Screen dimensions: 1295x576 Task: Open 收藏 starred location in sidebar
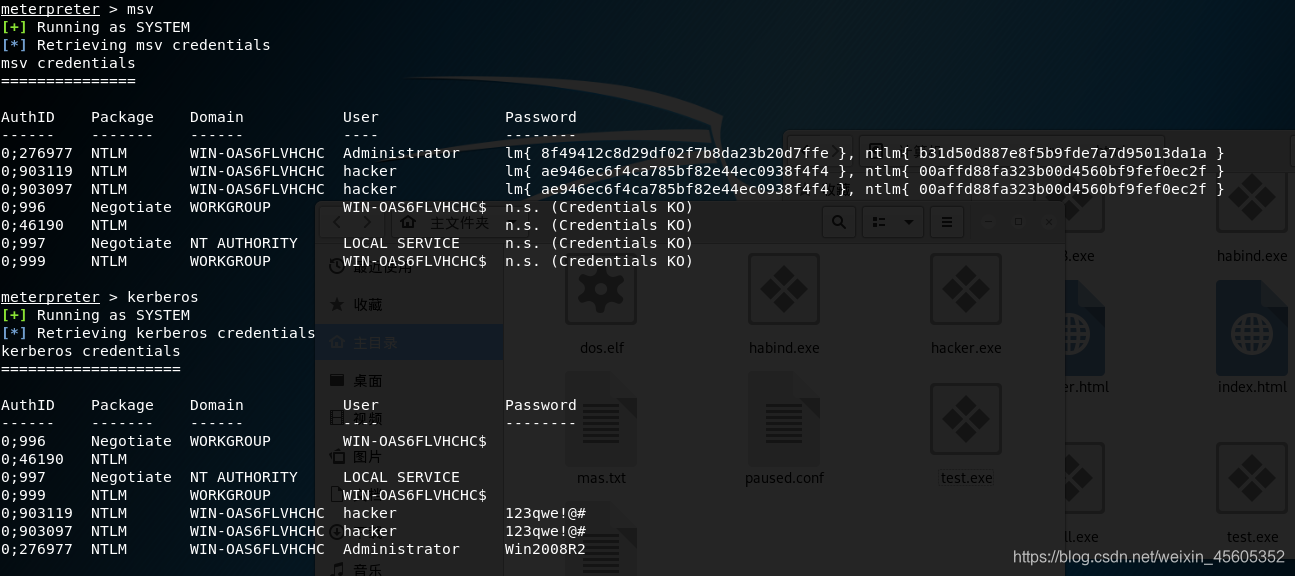tap(410, 304)
